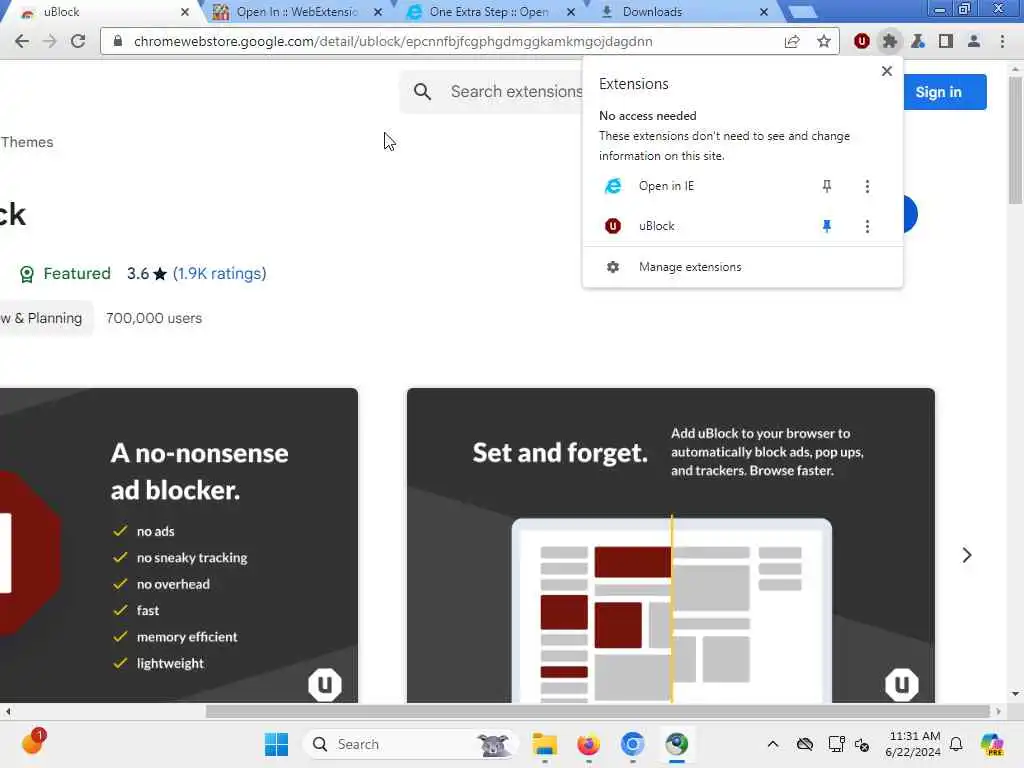This screenshot has width=1024, height=768.
Task: Toggle the side panel icon
Action: 945,41
